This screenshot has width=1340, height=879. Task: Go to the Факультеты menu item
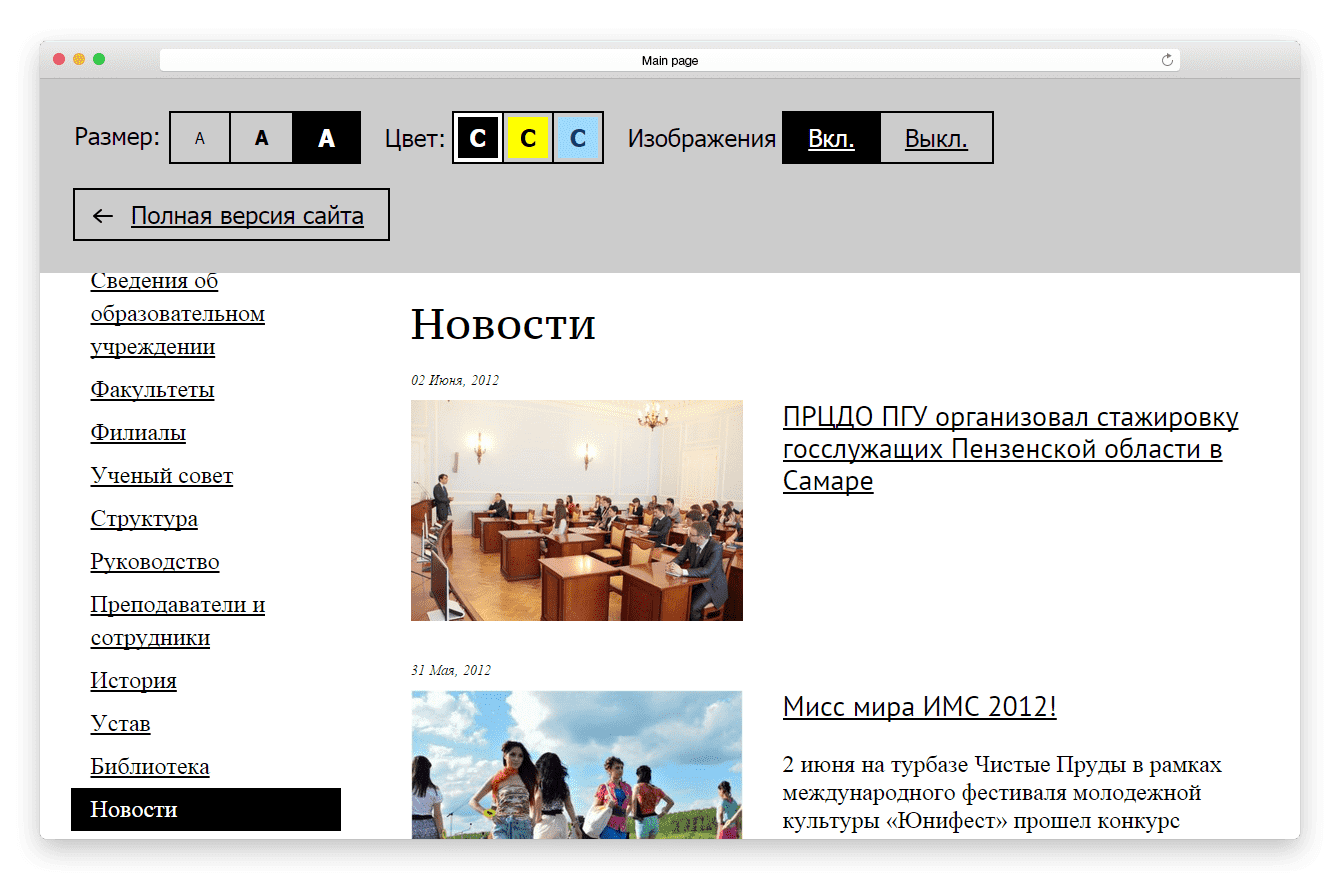[x=152, y=390]
